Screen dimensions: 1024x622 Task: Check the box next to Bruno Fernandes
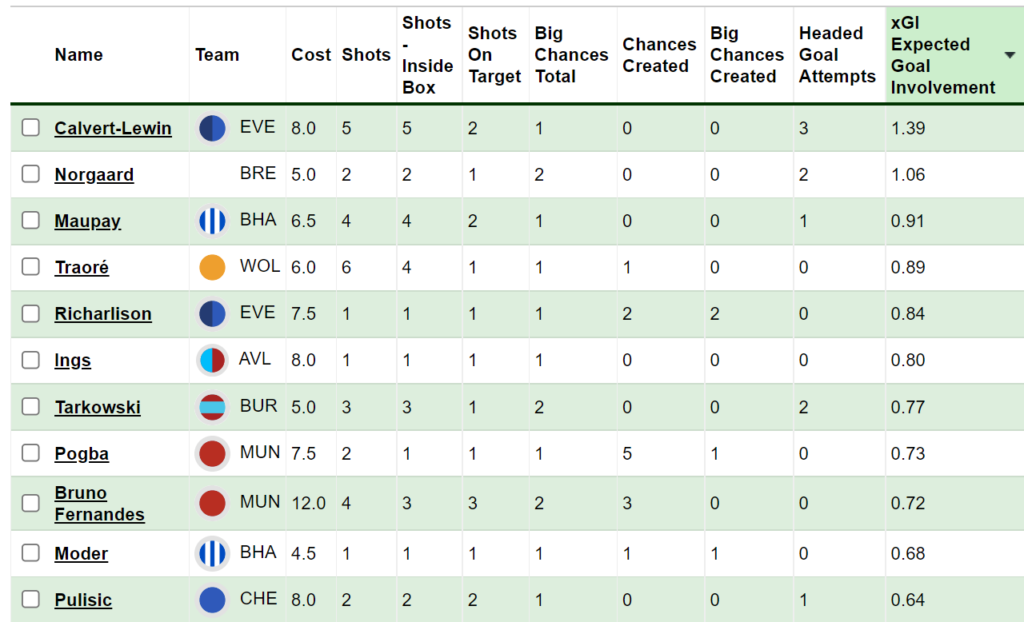point(32,503)
